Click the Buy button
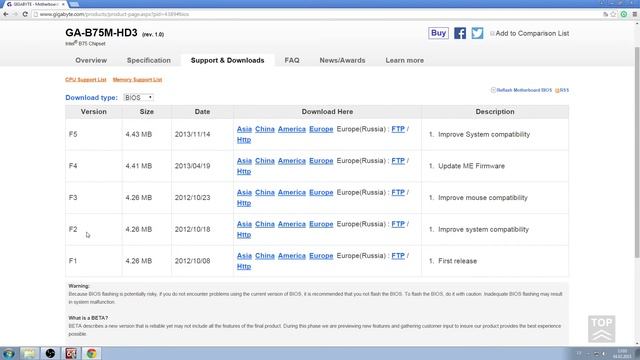 tap(438, 33)
